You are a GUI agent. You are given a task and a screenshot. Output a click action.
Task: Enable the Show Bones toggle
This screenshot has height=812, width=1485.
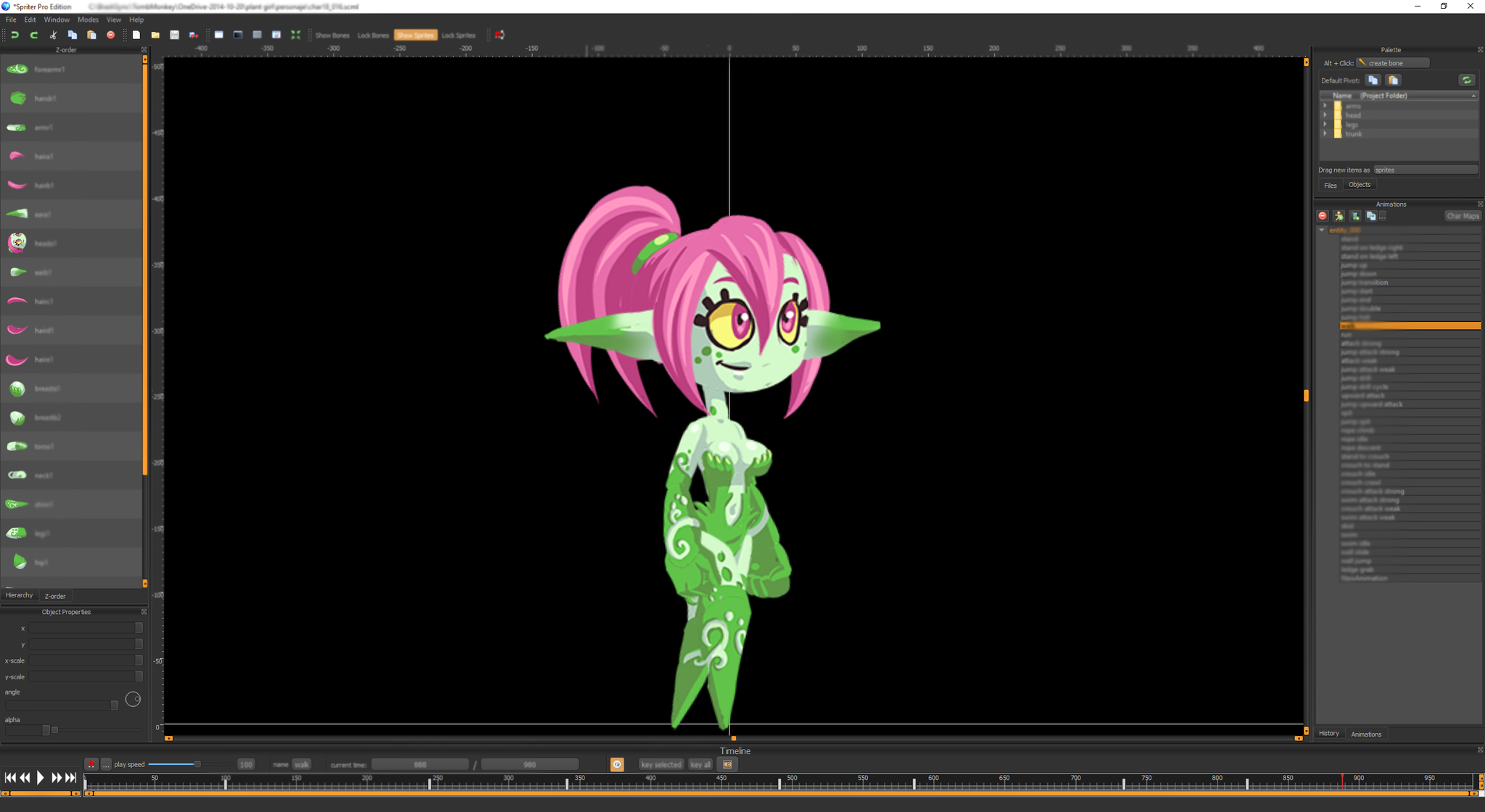[x=332, y=35]
